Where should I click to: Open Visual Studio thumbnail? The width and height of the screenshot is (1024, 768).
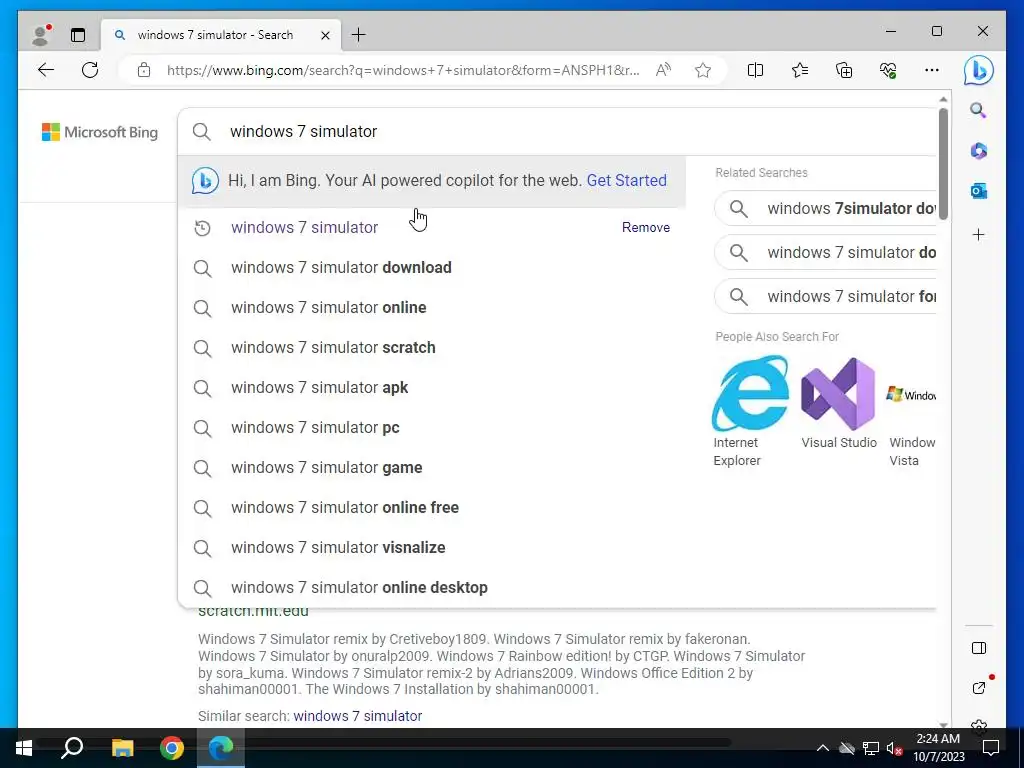[839, 393]
